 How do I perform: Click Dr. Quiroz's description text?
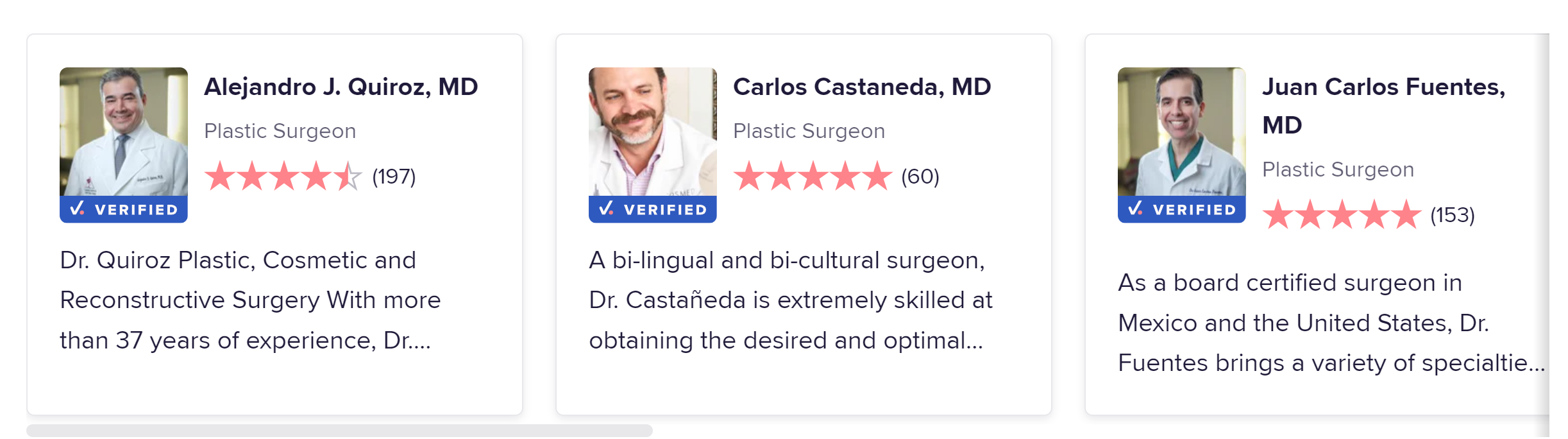pyautogui.click(x=250, y=300)
